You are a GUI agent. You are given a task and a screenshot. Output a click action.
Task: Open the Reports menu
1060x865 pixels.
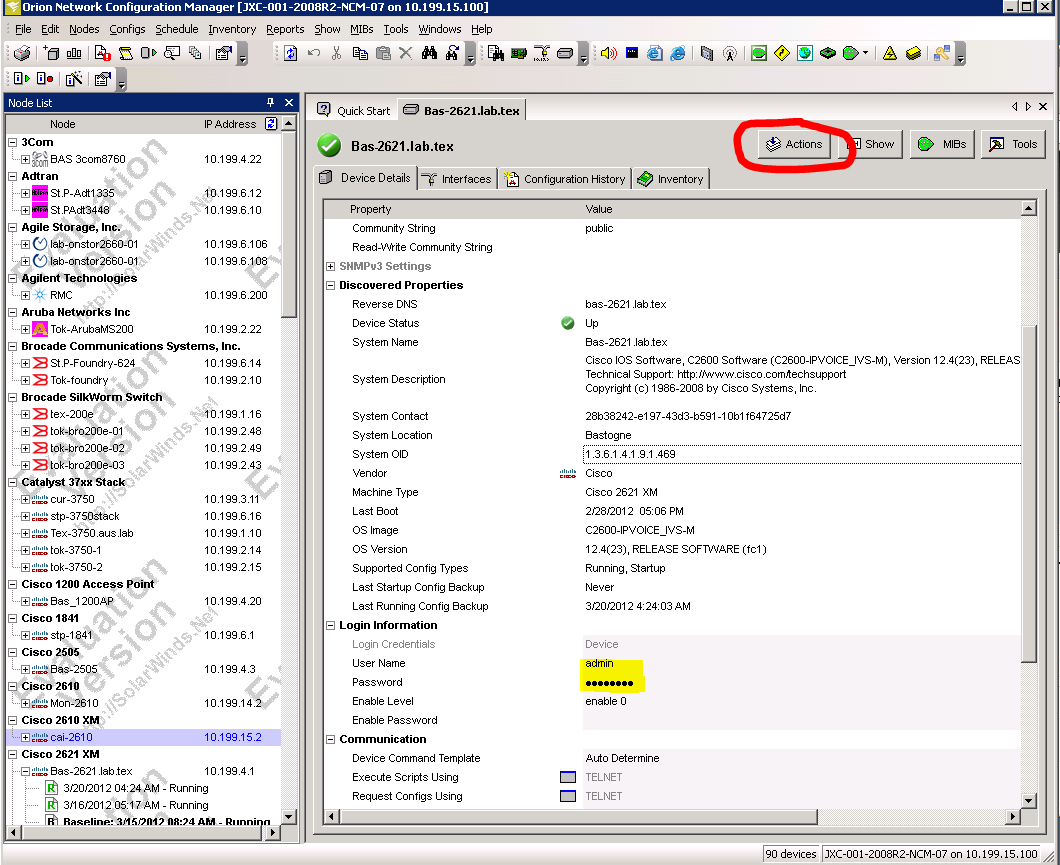point(285,29)
